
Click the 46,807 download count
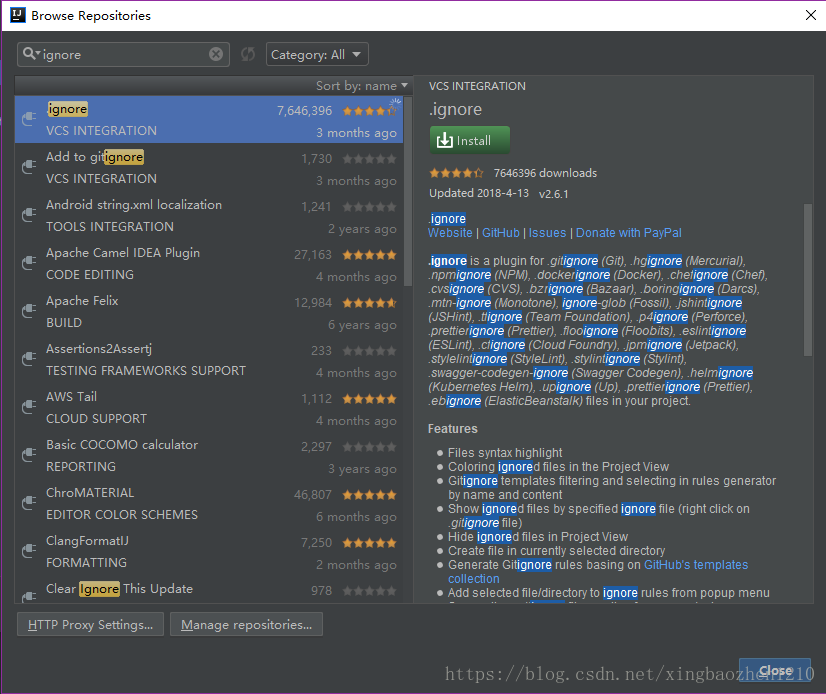[313, 495]
